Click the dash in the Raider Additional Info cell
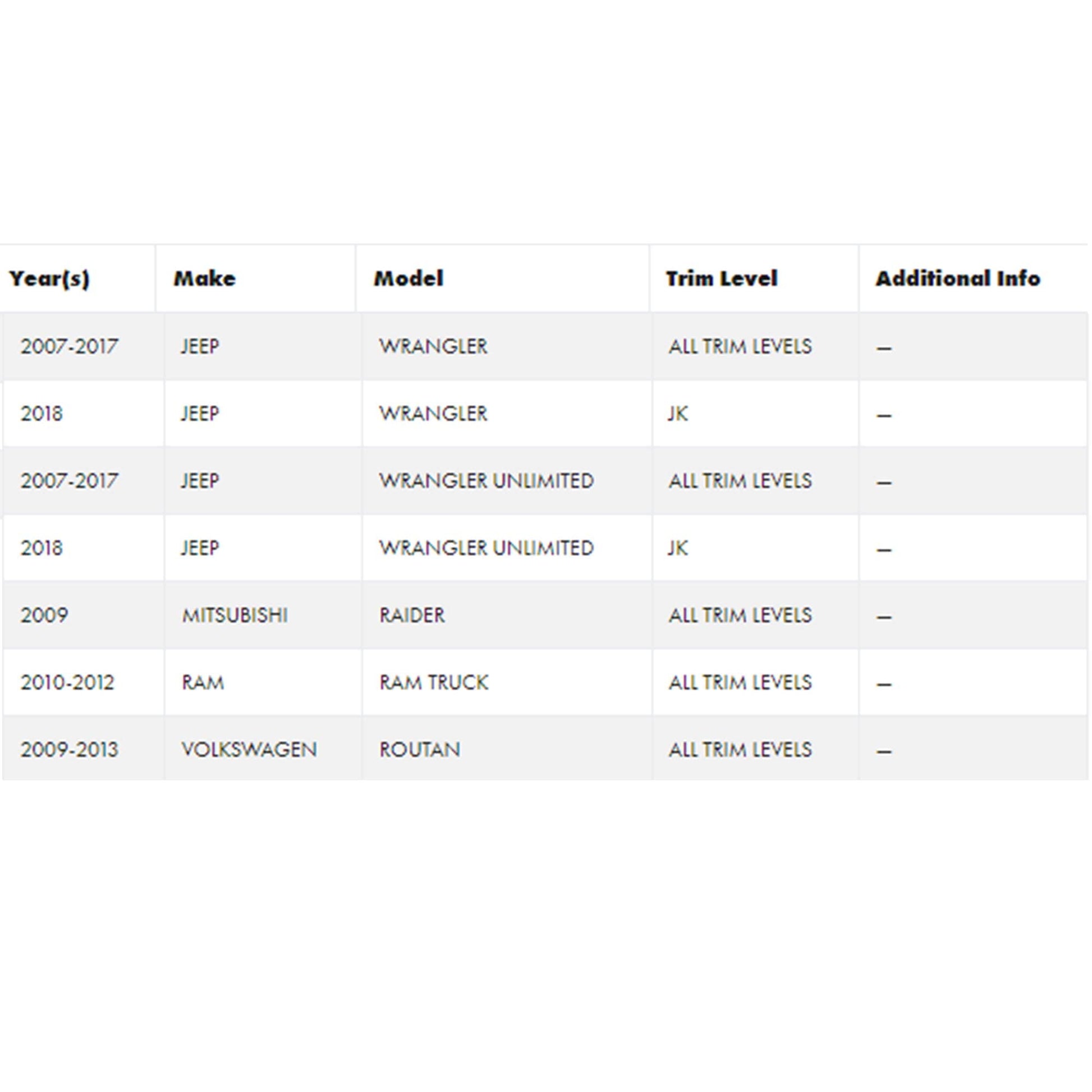The height and width of the screenshot is (1092, 1092). click(884, 617)
